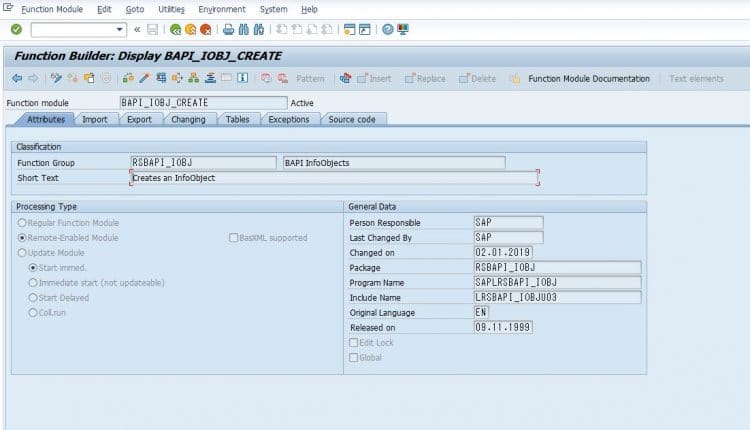Click the Where-Used List icon

point(177,78)
